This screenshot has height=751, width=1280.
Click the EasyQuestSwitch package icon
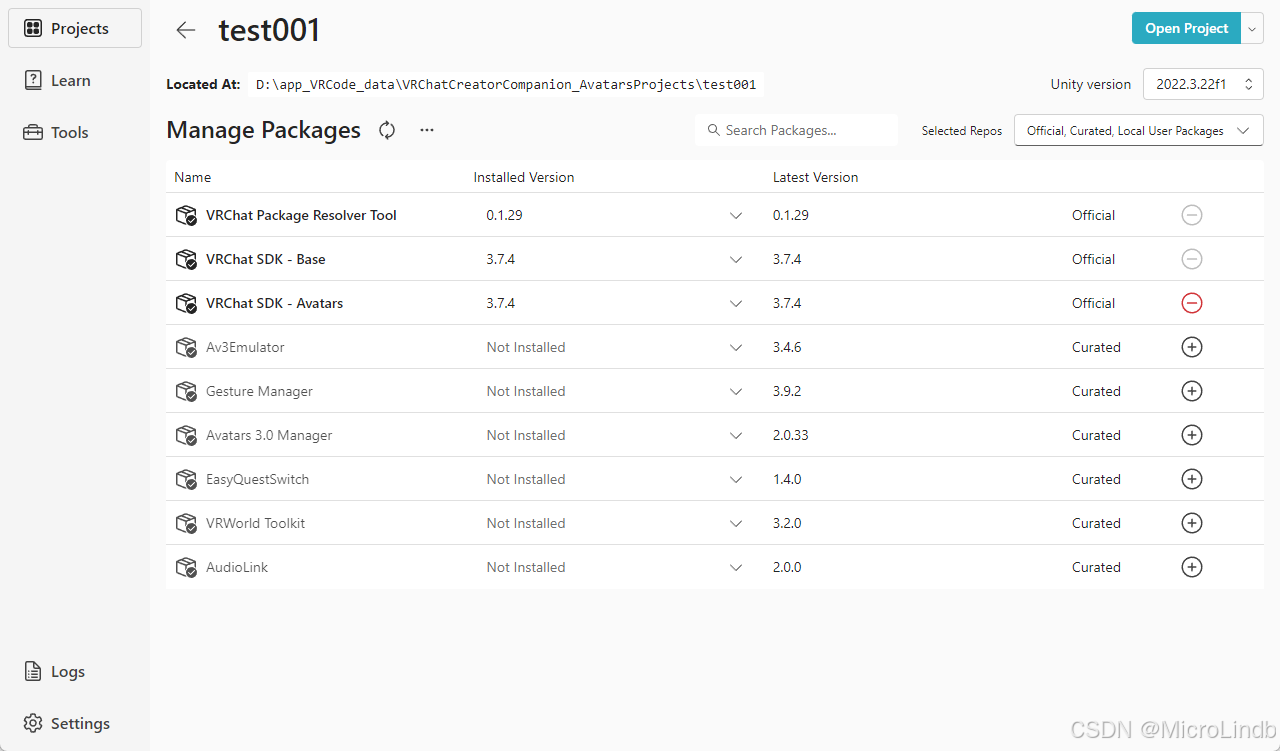pos(186,479)
